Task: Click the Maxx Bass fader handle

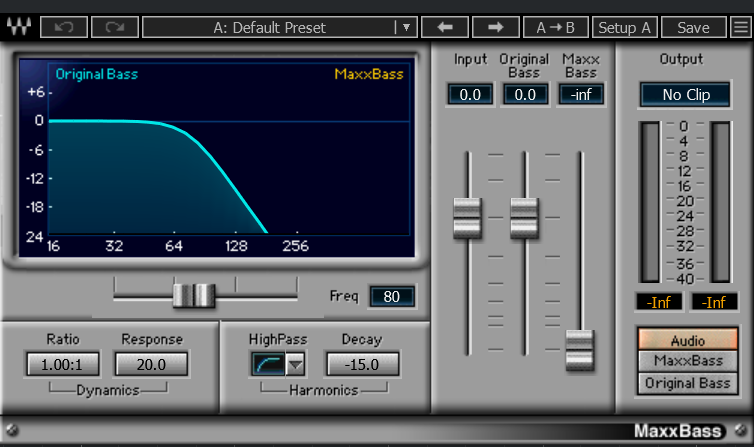Action: point(580,350)
